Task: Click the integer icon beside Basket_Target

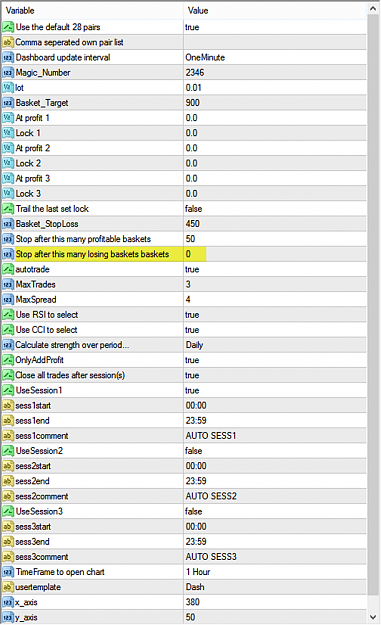Action: [x=8, y=103]
